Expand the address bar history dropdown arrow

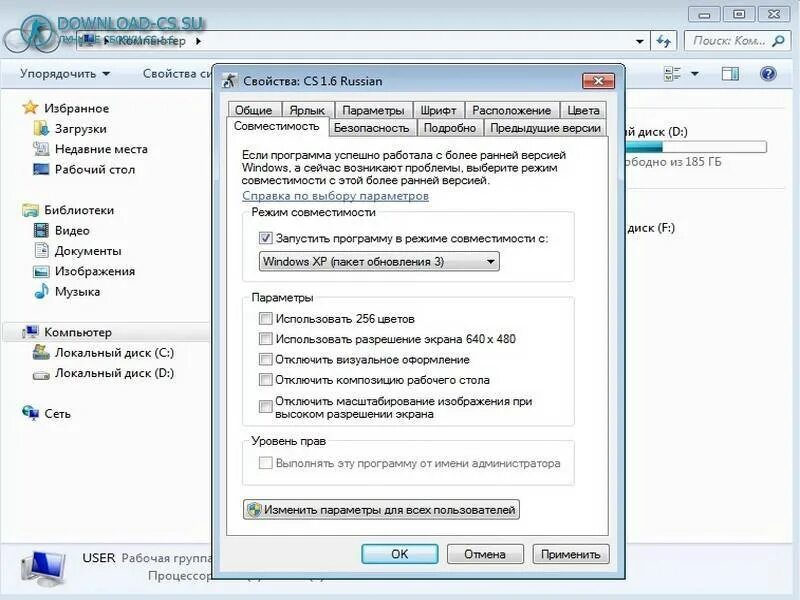pyautogui.click(x=639, y=41)
